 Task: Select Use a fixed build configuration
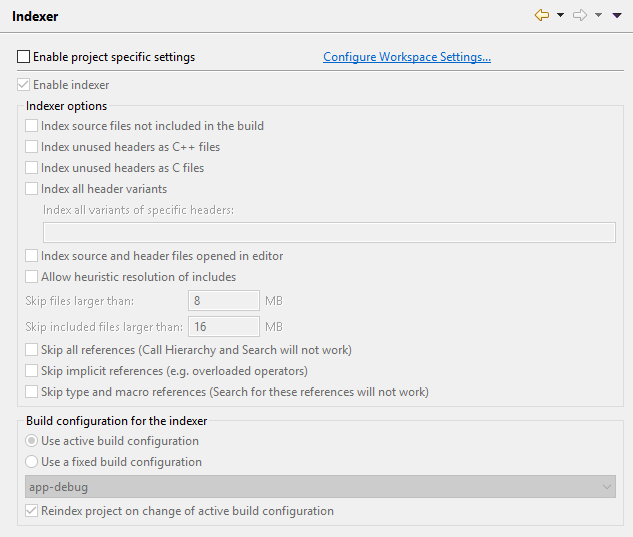(31, 461)
